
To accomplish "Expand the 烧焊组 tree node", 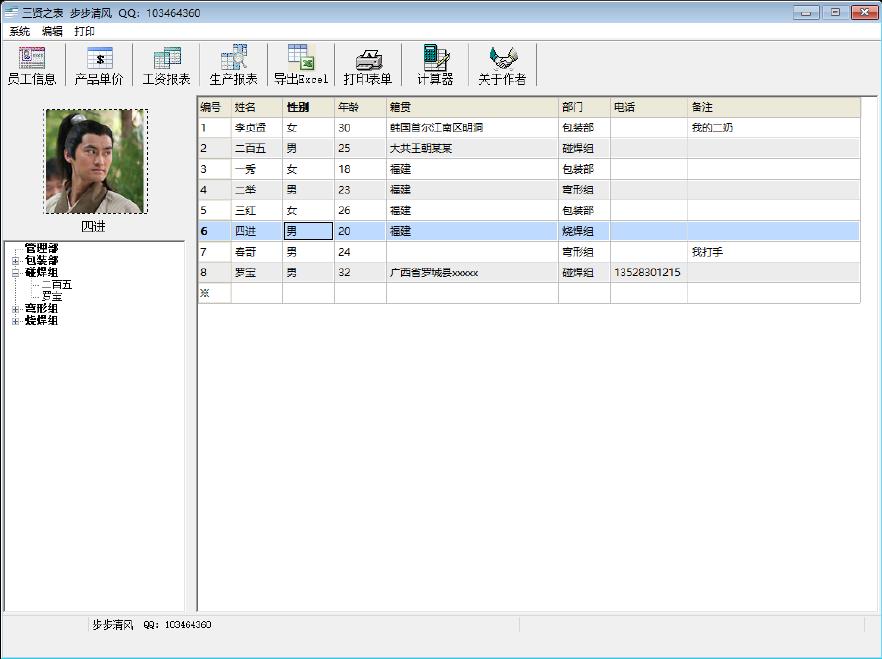I will pyautogui.click(x=15, y=321).
